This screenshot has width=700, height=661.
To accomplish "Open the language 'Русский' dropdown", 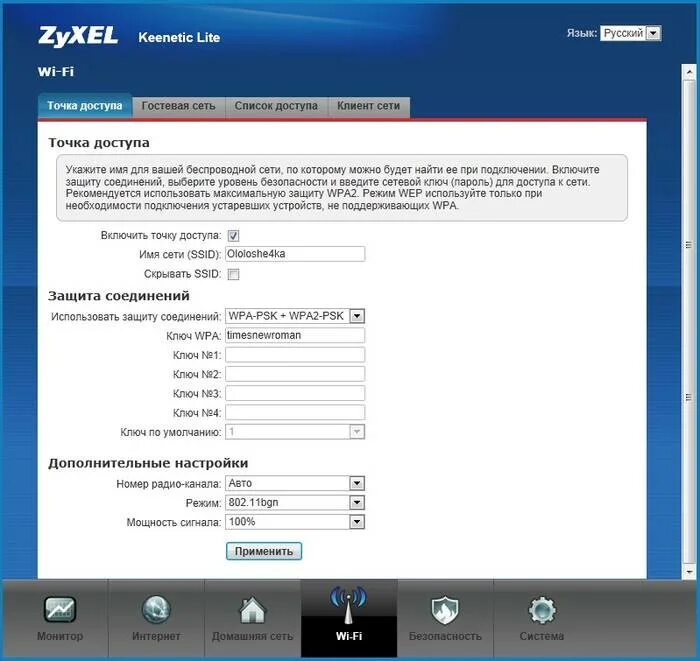I will tap(630, 33).
